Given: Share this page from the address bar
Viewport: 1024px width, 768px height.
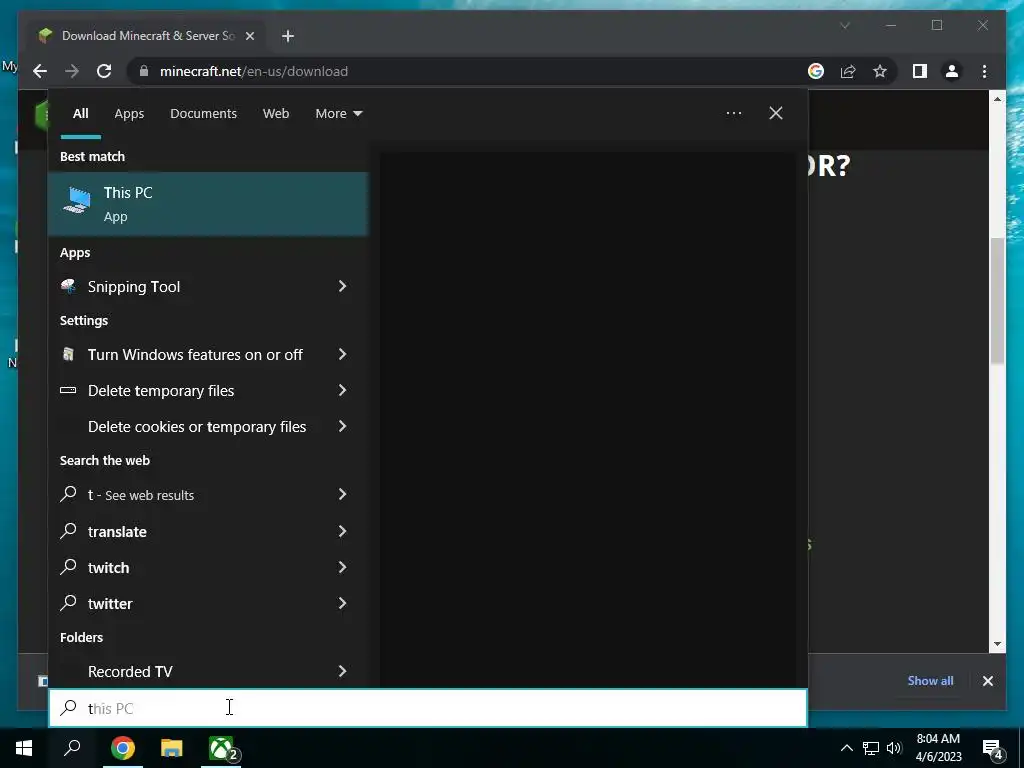Looking at the screenshot, I should pyautogui.click(x=848, y=71).
